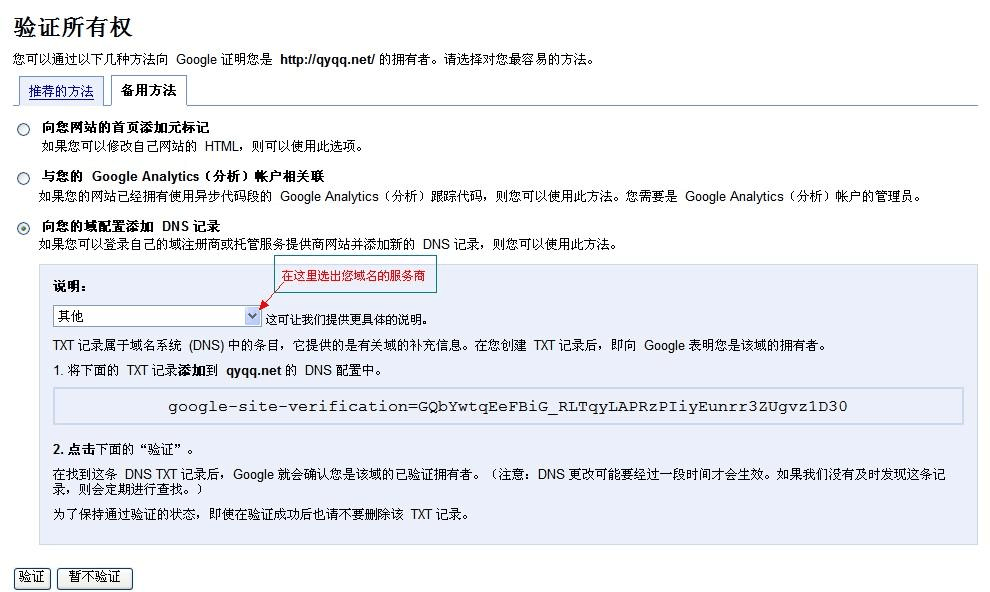Click the red callout 在这里选出您域名的服务商

[355, 275]
